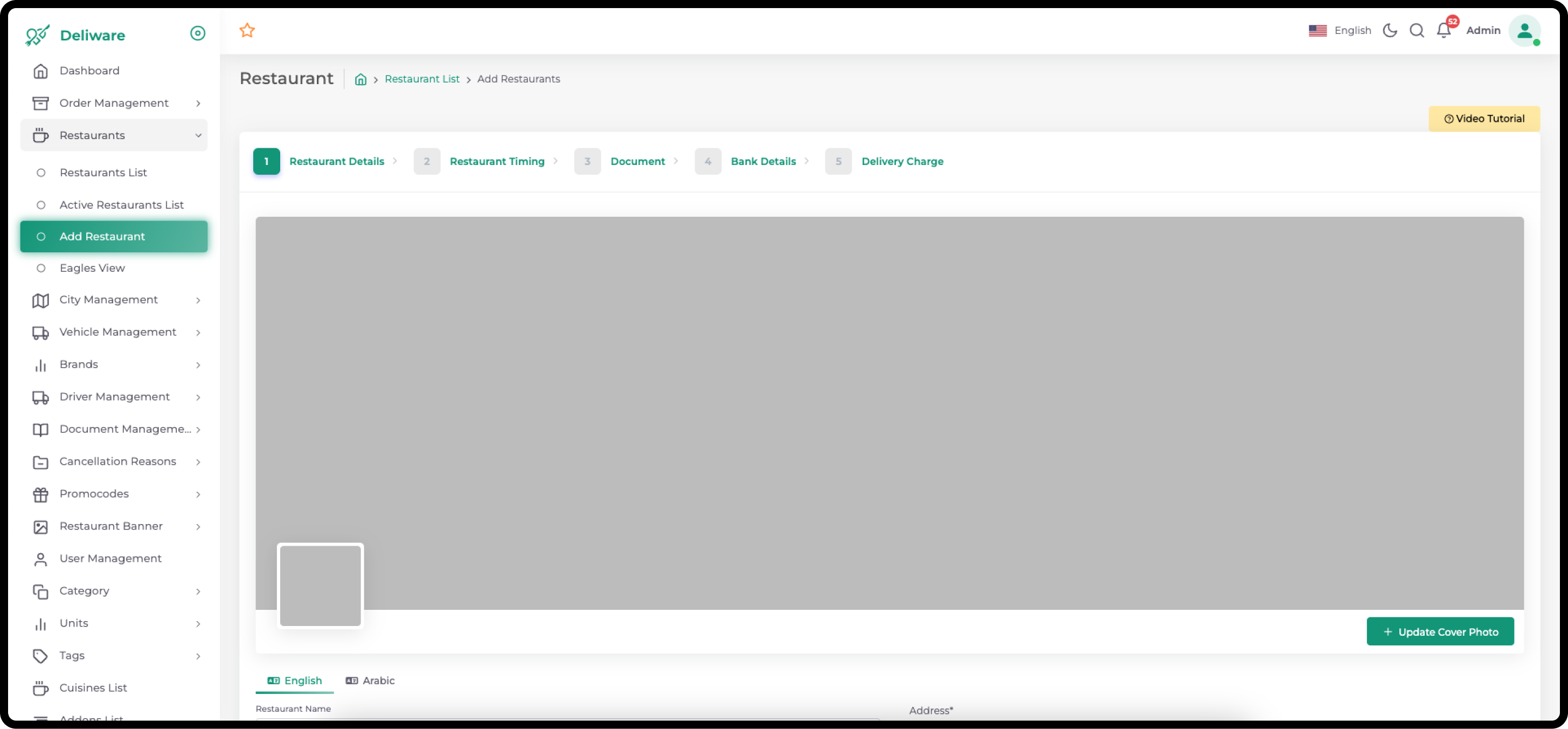
Task: Click Driver Management truck icon
Action: 40,397
